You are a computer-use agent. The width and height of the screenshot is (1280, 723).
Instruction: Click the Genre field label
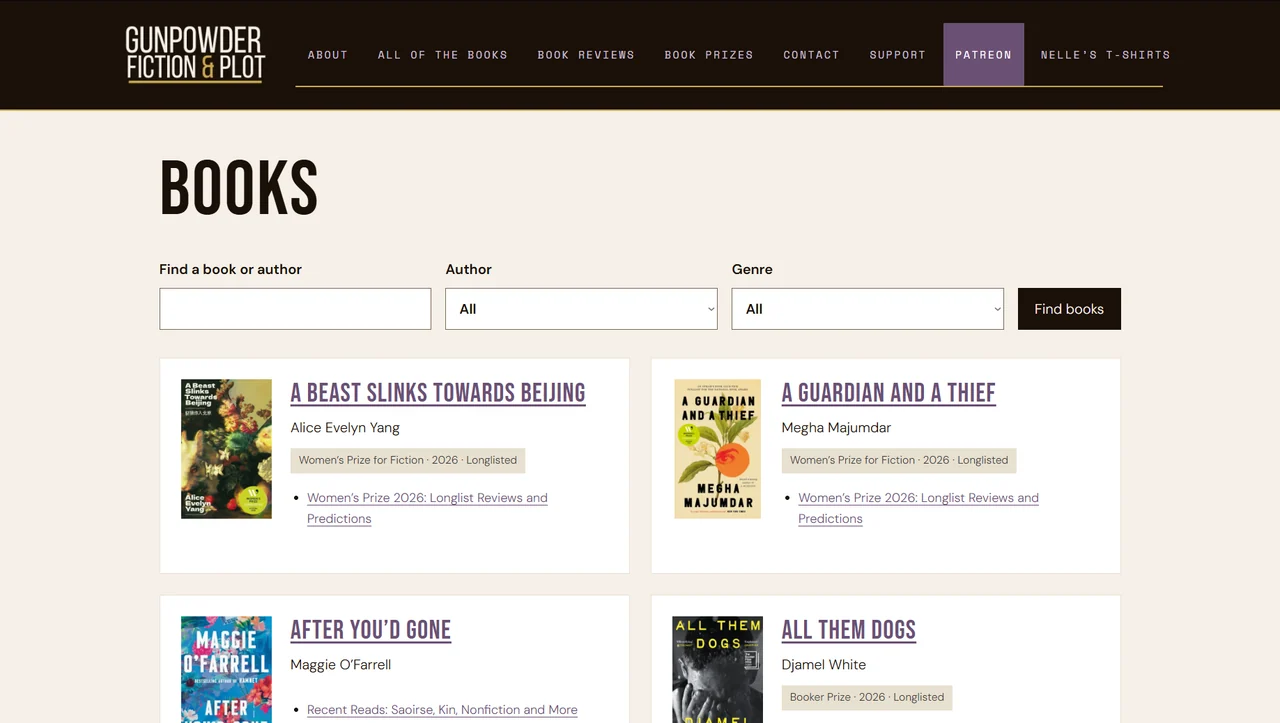752,269
